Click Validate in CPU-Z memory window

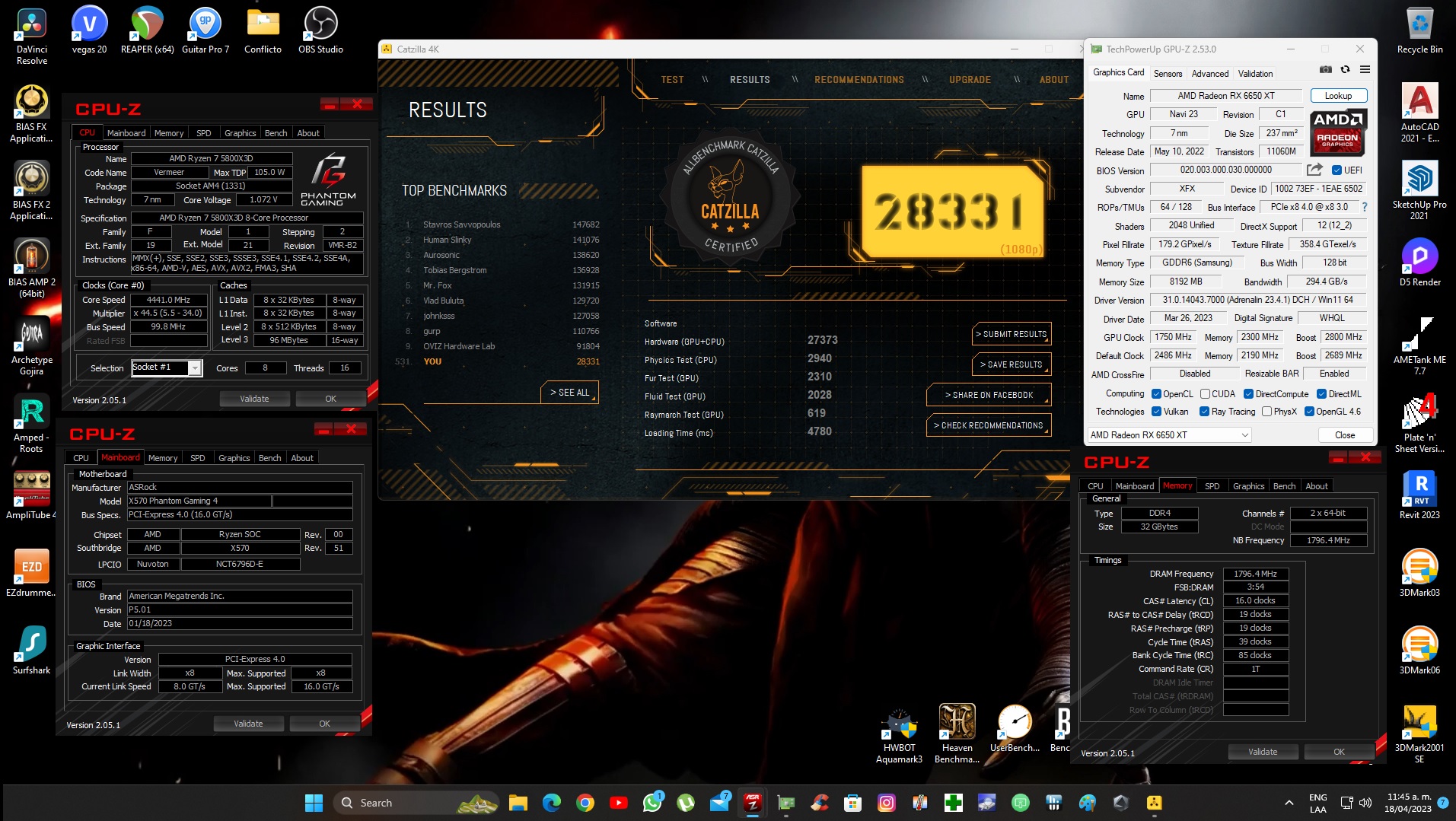click(1263, 752)
